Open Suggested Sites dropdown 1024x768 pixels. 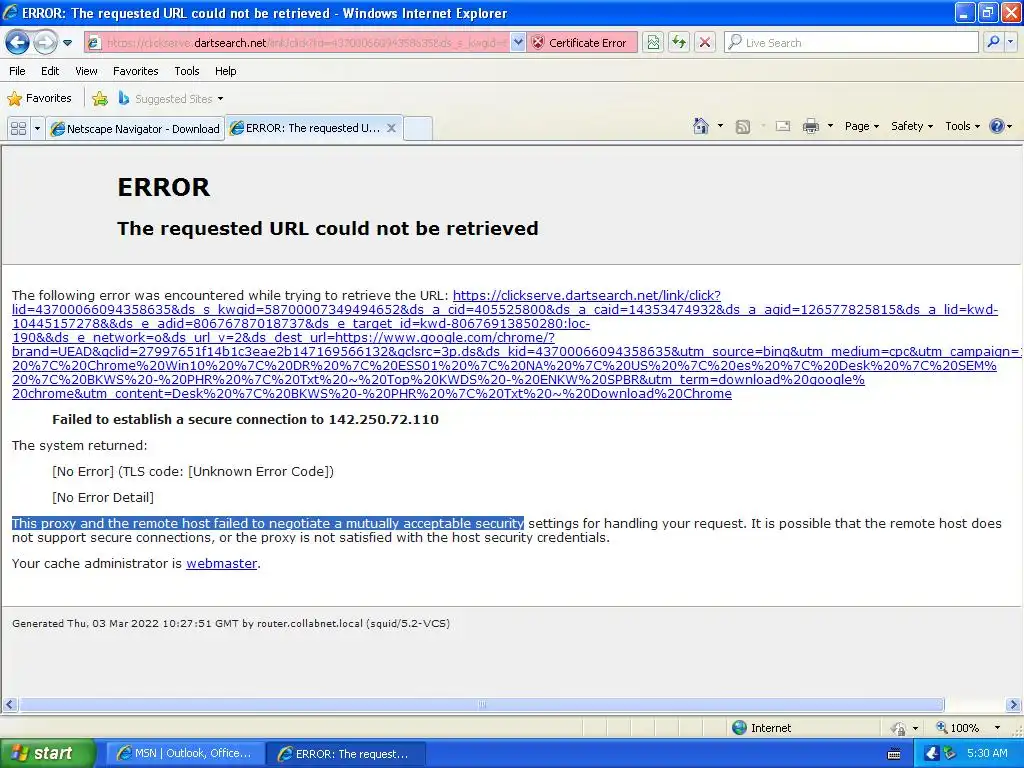coord(171,99)
